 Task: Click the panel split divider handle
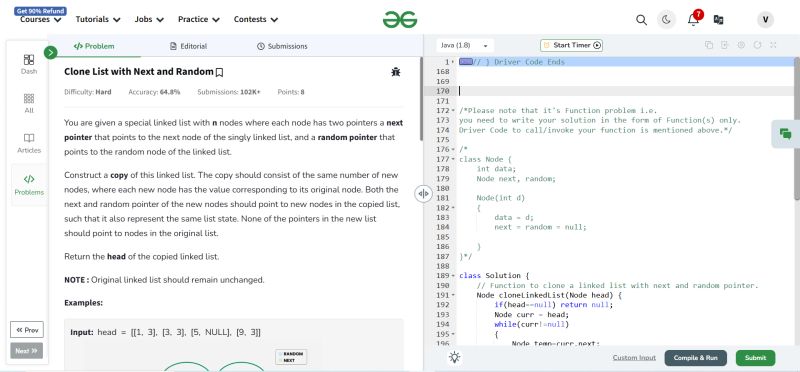423,194
